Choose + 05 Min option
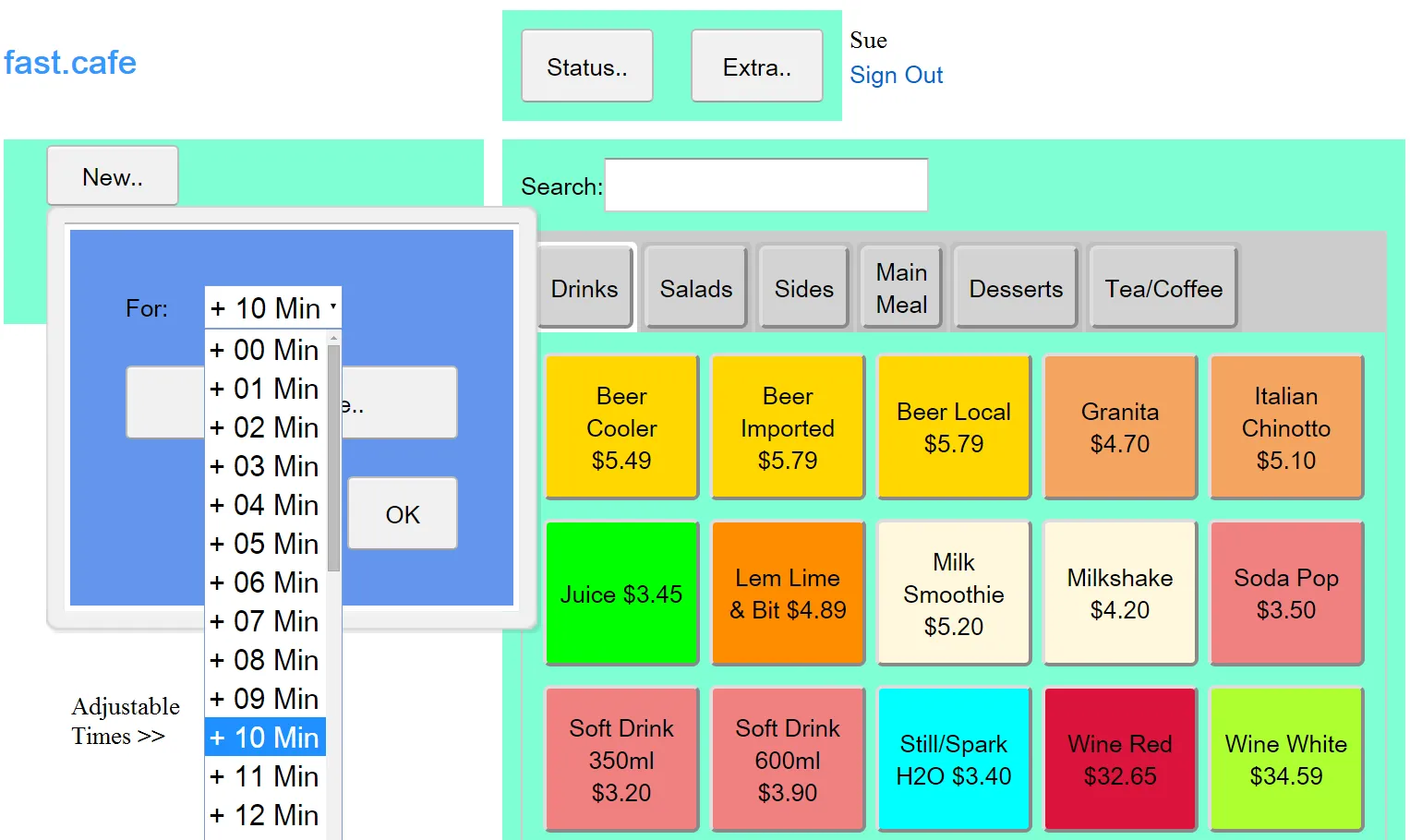Viewport: 1410px width, 840px height. [265, 544]
